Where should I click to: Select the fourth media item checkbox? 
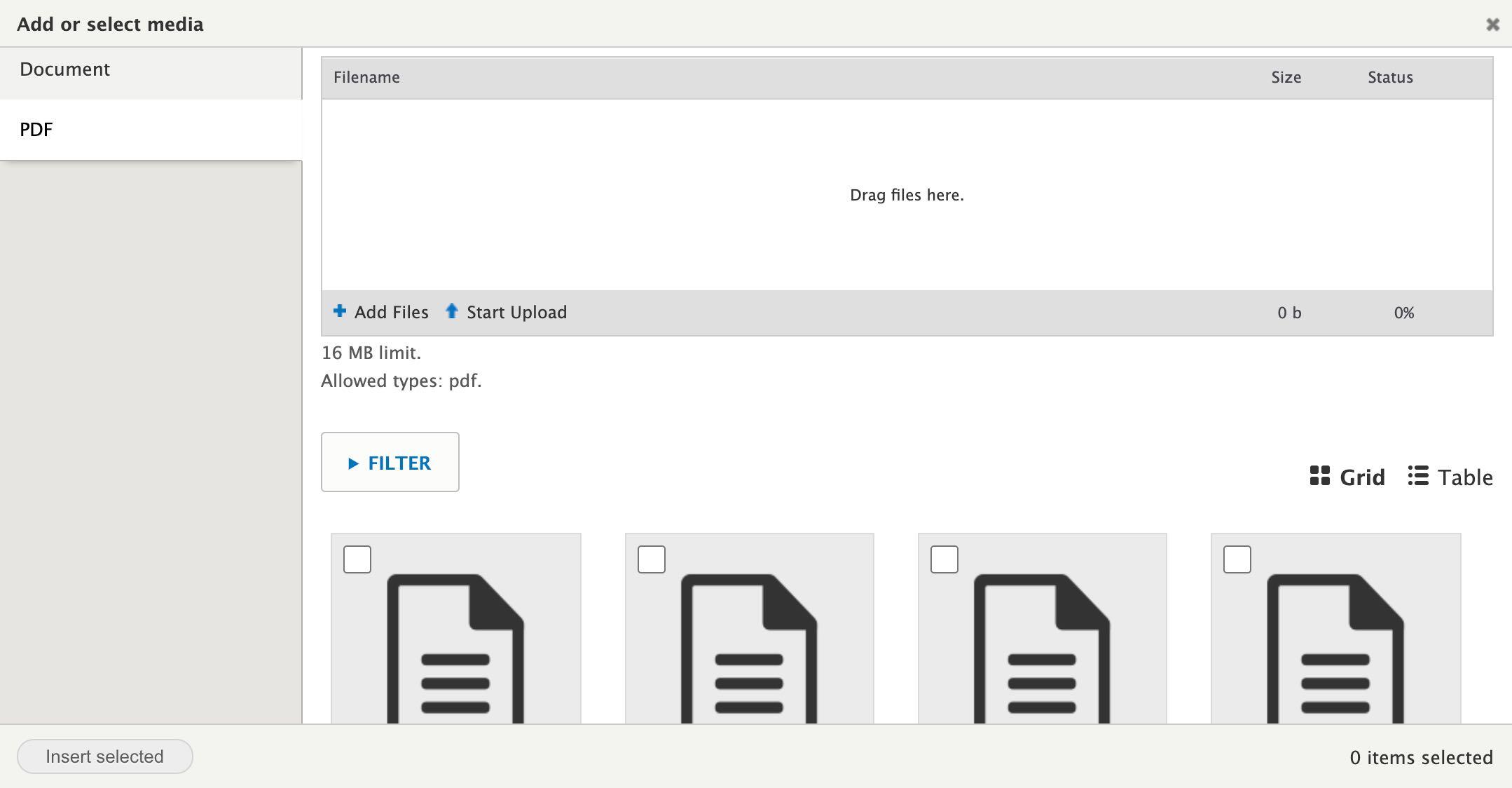click(x=1237, y=559)
